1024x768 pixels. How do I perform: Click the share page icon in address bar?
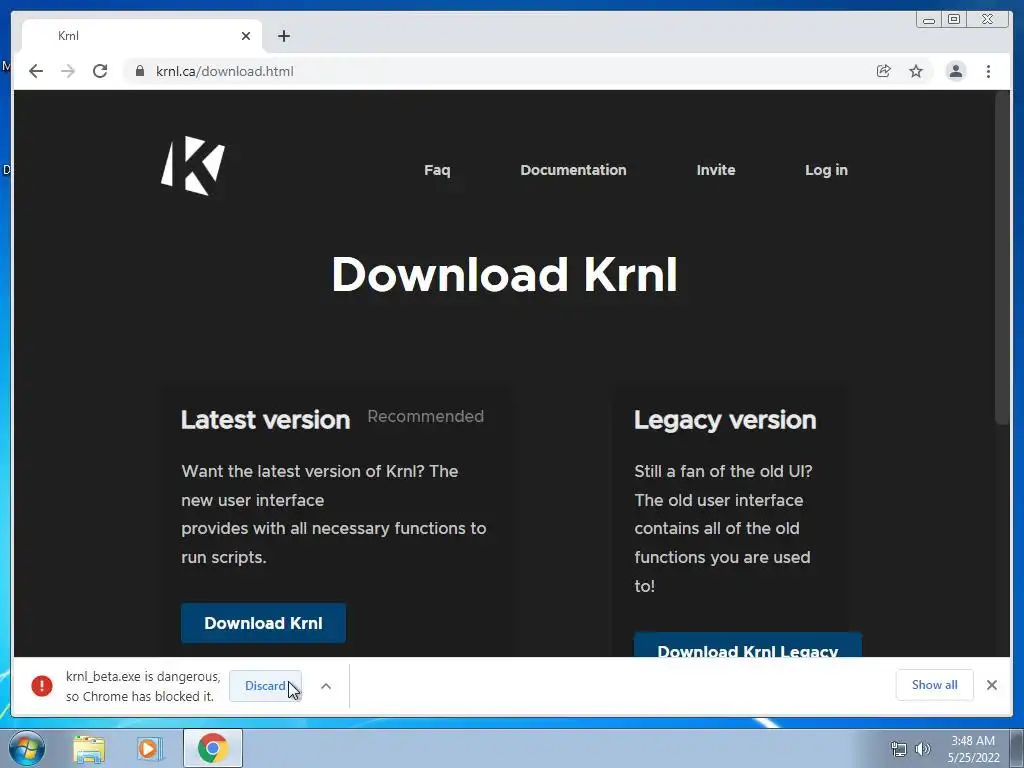tap(884, 71)
